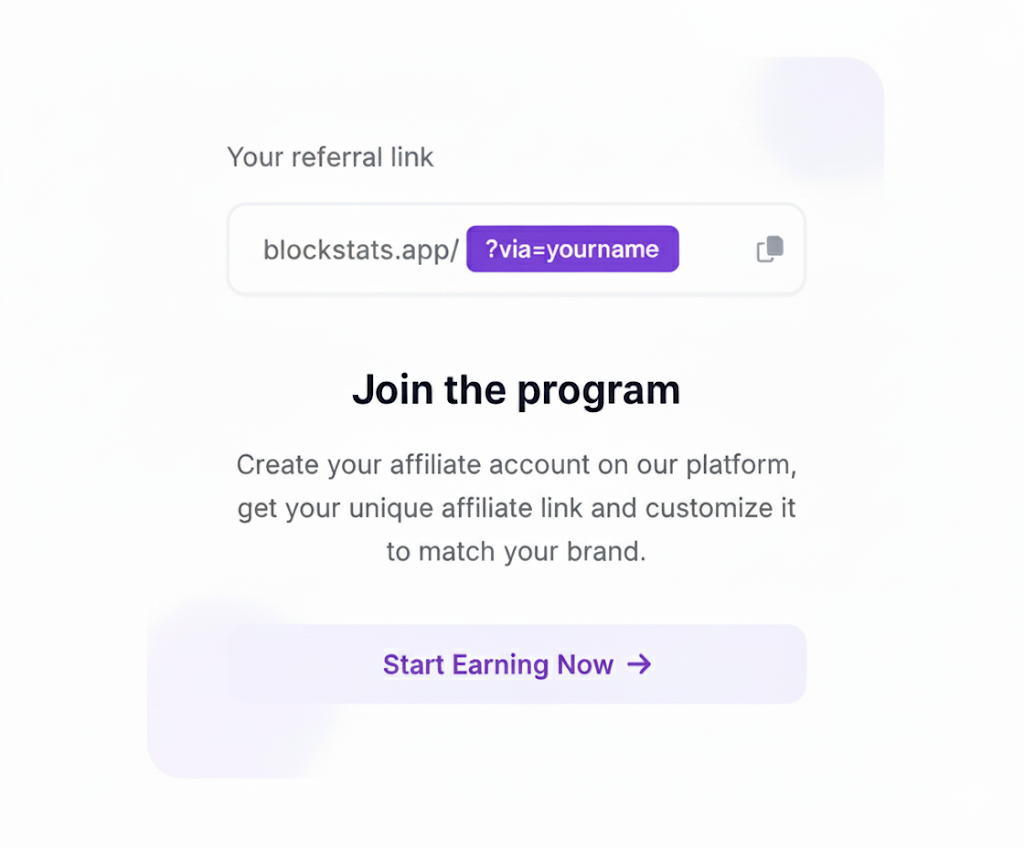Viewport: 1024px width, 848px height.
Task: Click the line "Create your affiliate account on our platform"
Action: coord(516,465)
